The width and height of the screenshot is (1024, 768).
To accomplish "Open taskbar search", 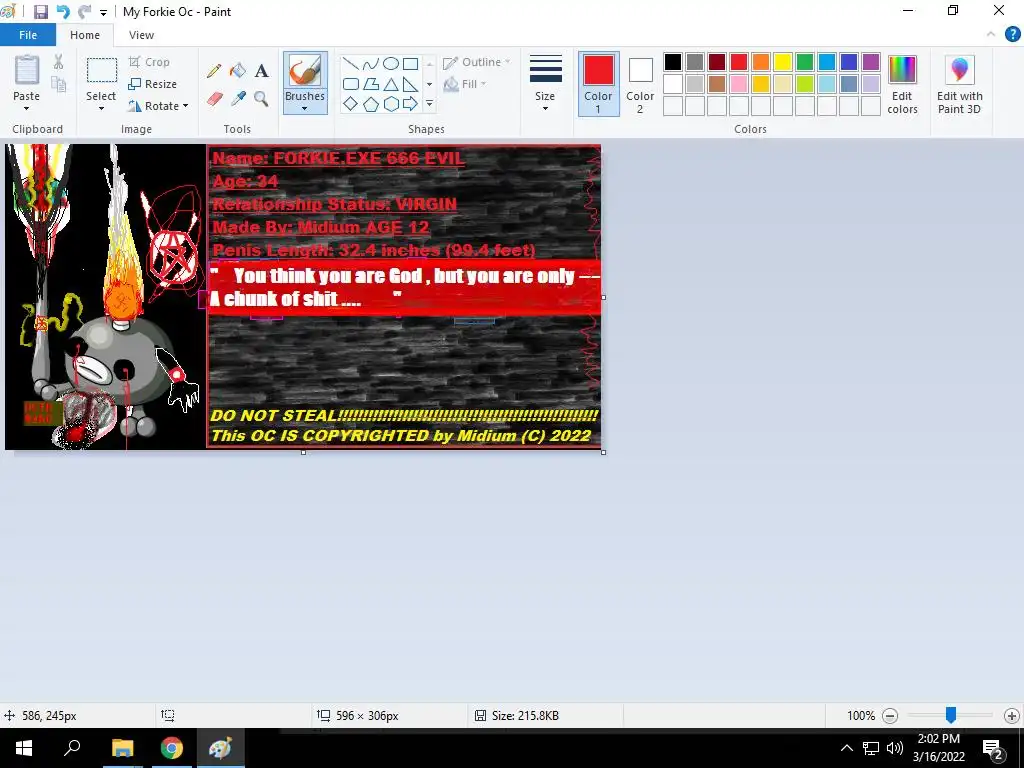I will point(72,748).
